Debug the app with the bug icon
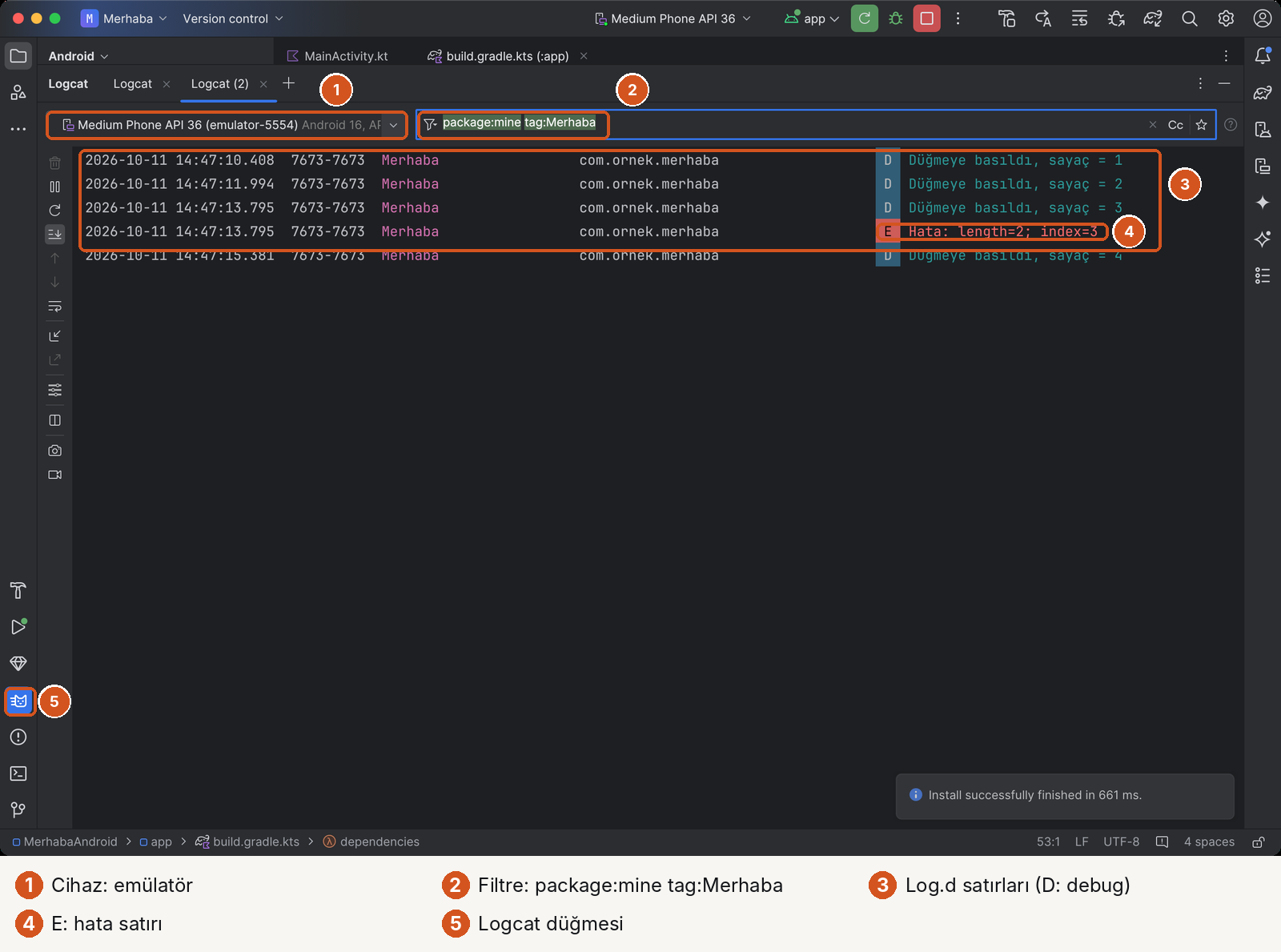The height and width of the screenshot is (952, 1281). tap(896, 18)
